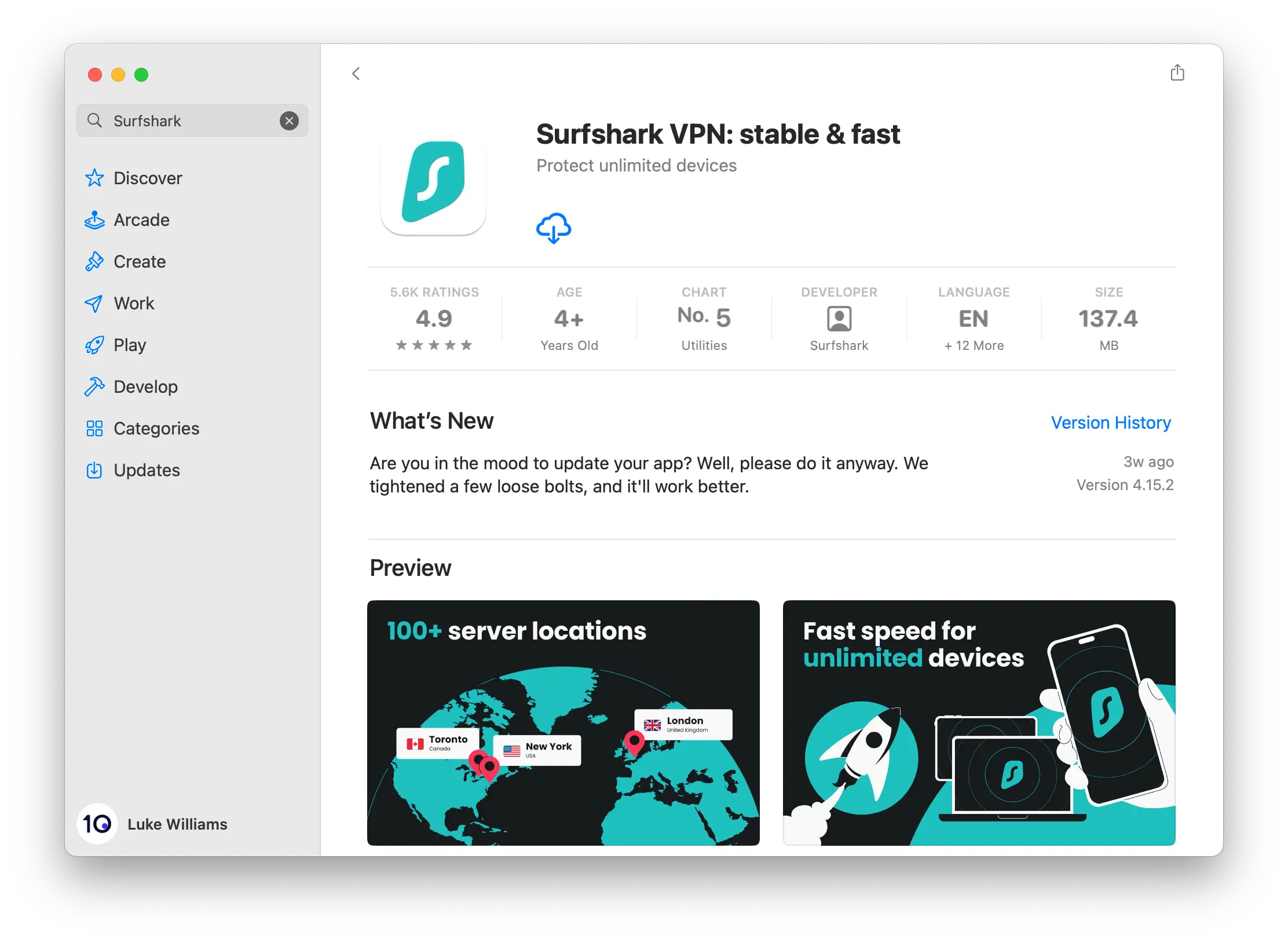Click the share icon top right
Viewport: 1288px width, 942px height.
pos(1178,72)
